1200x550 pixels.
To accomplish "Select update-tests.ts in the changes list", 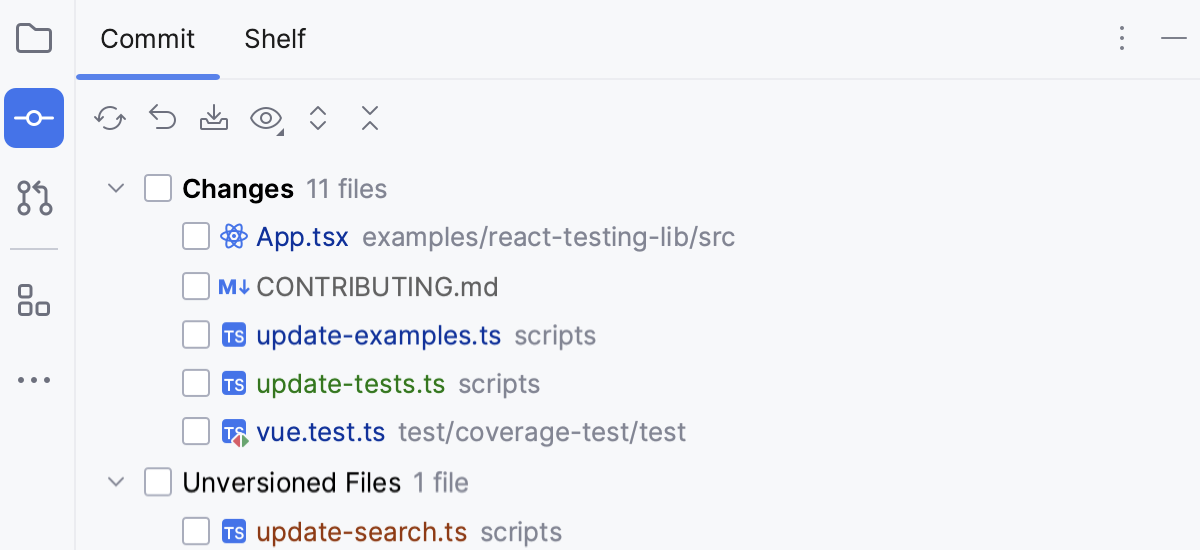I will tap(350, 384).
